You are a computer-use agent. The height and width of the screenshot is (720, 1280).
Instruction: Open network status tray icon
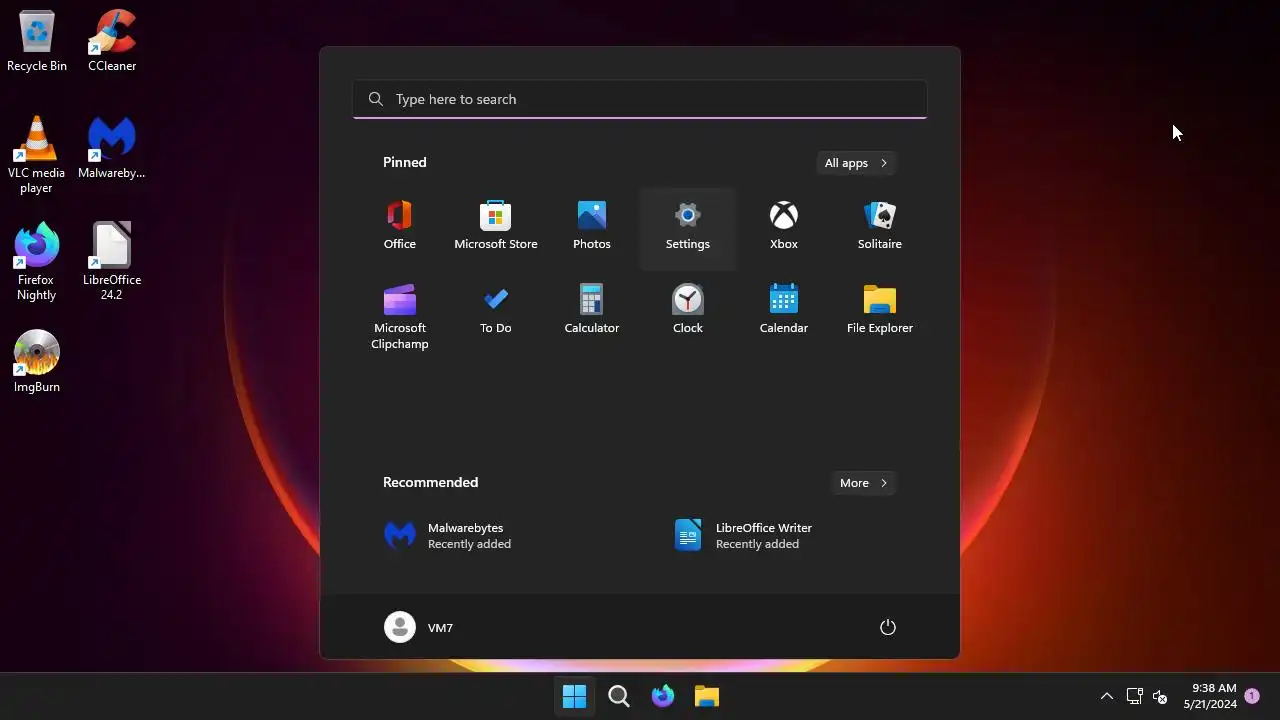(x=1134, y=696)
